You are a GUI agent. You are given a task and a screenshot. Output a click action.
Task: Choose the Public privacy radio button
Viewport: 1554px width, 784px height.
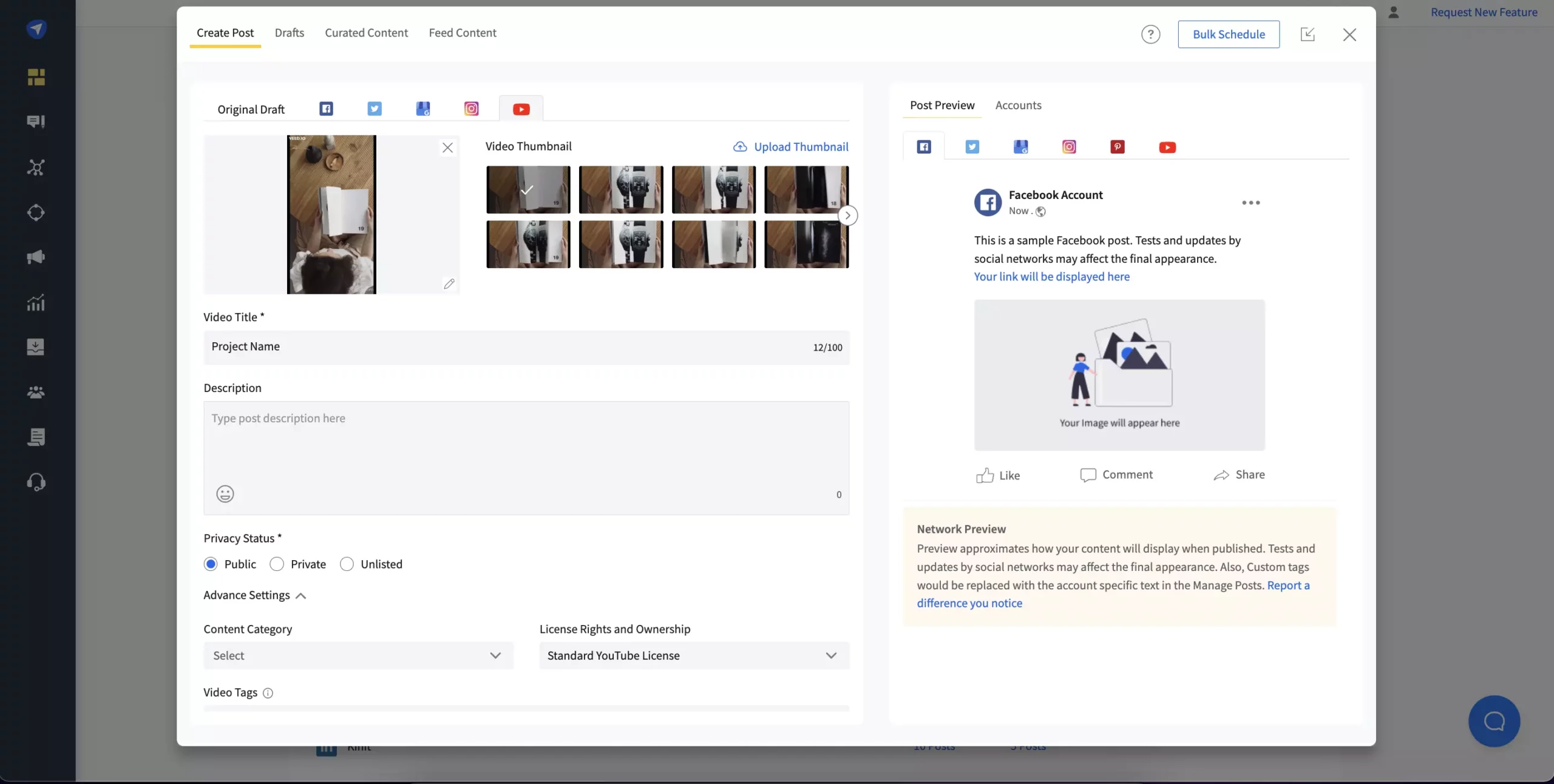pyautogui.click(x=211, y=564)
